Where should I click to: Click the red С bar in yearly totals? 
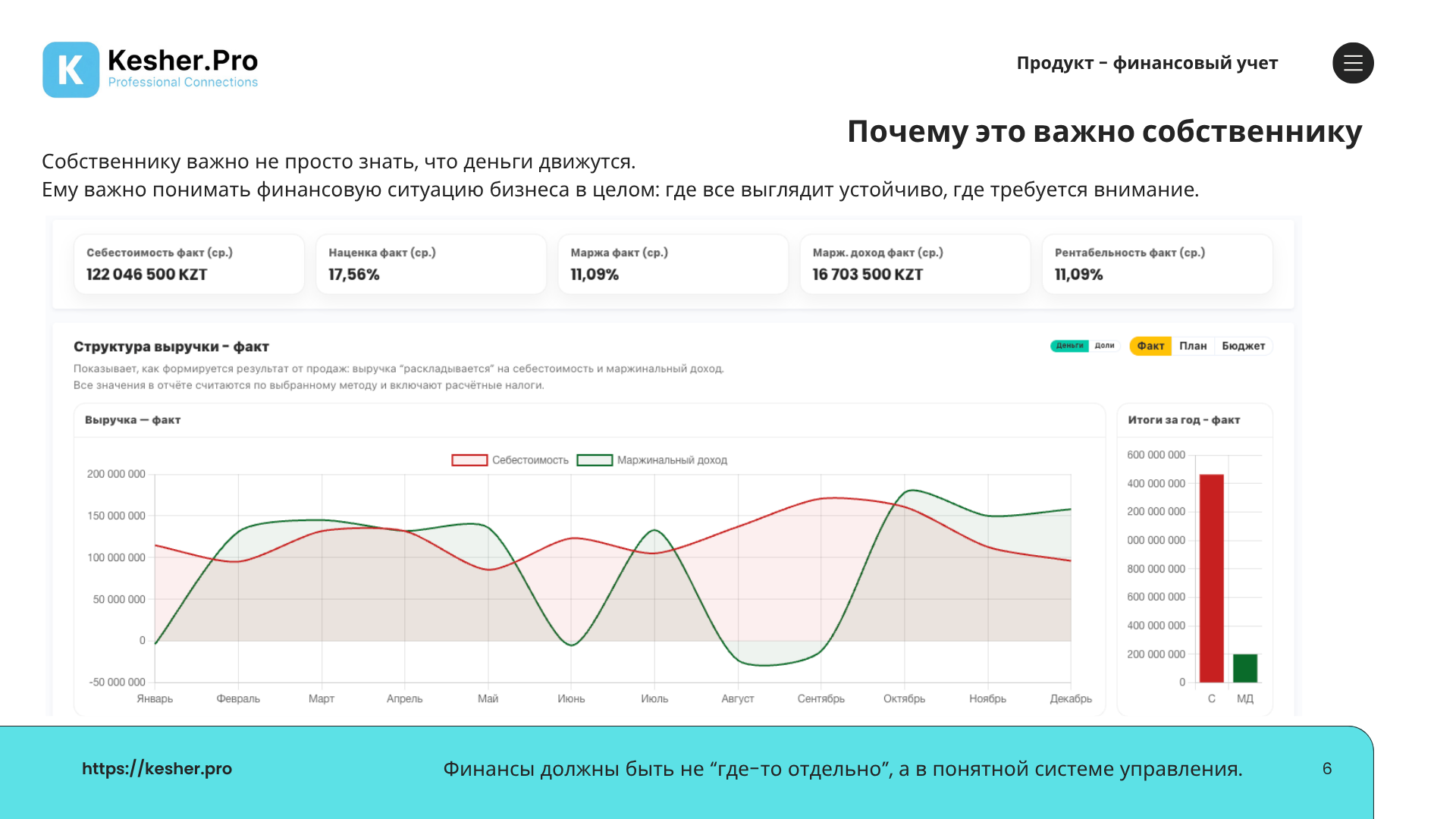tap(1212, 579)
